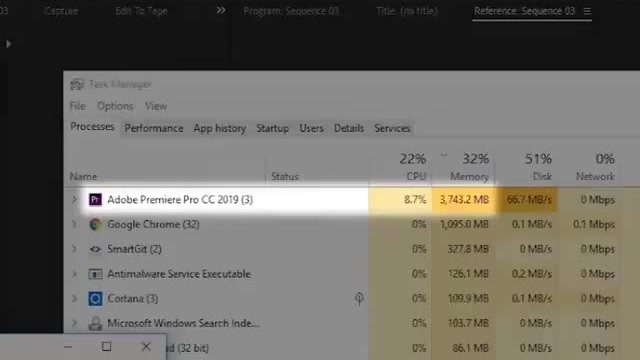
Task: Expand the Adobe Premiere Pro process group
Action: (74, 200)
